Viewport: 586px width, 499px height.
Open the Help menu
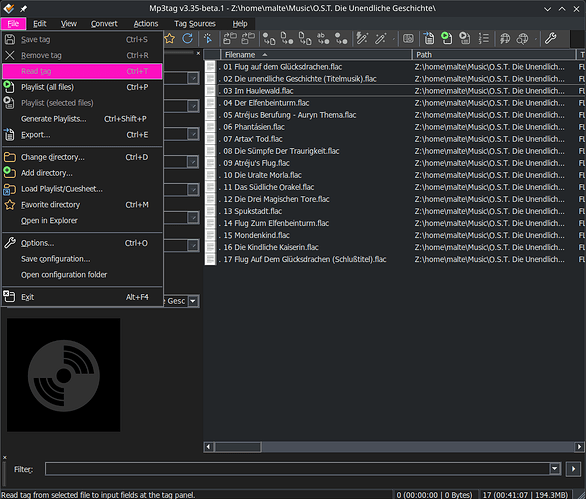coord(240,24)
